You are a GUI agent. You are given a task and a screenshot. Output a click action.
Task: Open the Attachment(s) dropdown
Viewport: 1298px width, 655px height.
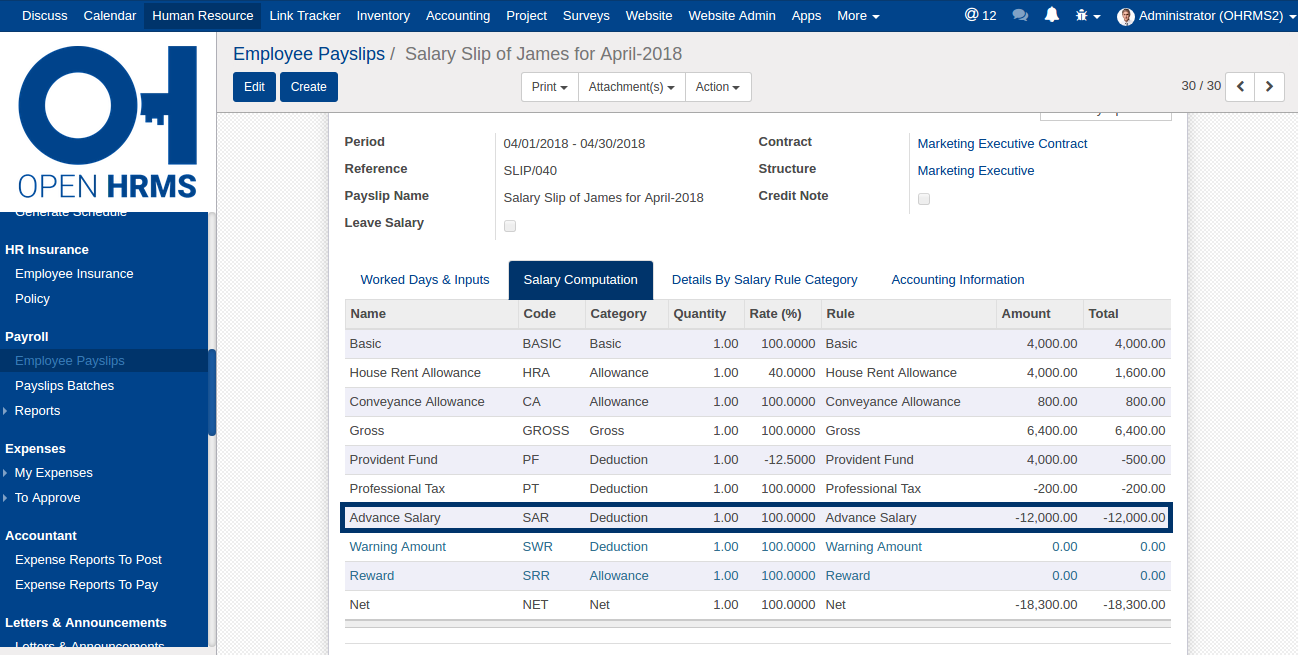coord(631,87)
